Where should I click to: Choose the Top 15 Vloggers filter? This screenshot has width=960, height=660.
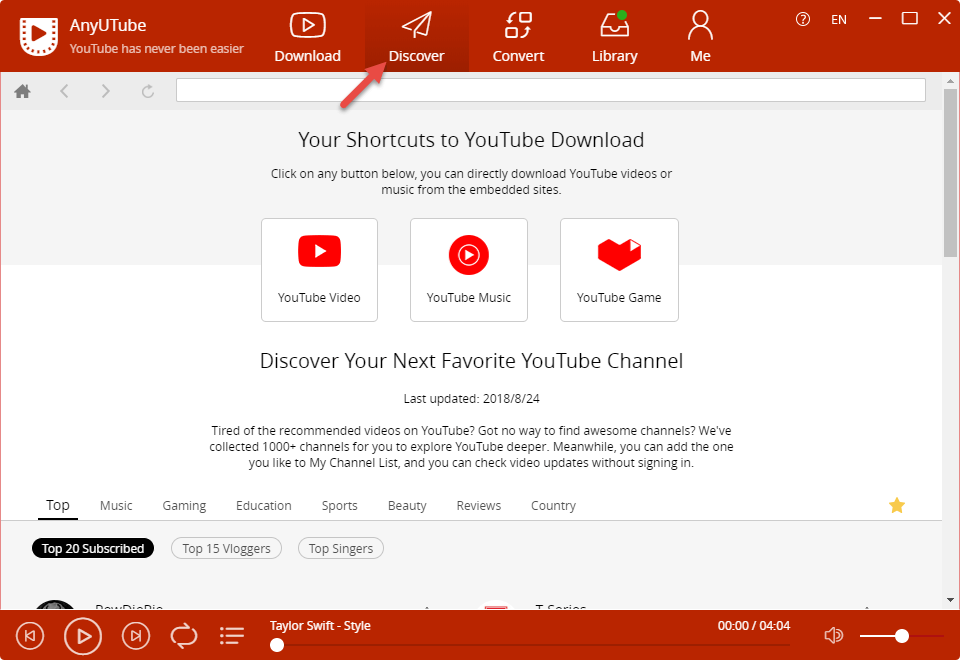[227, 549]
